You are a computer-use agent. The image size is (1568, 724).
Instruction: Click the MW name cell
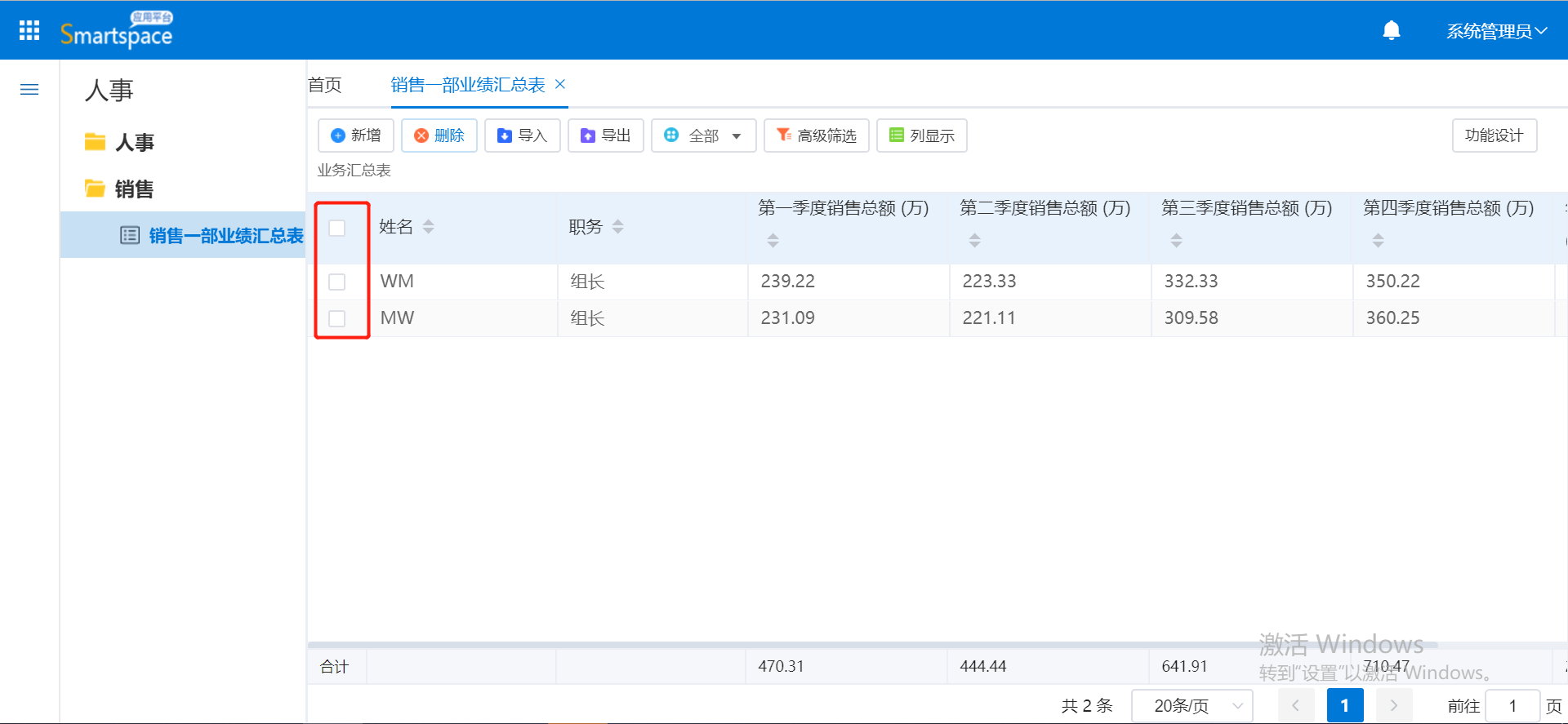[463, 318]
